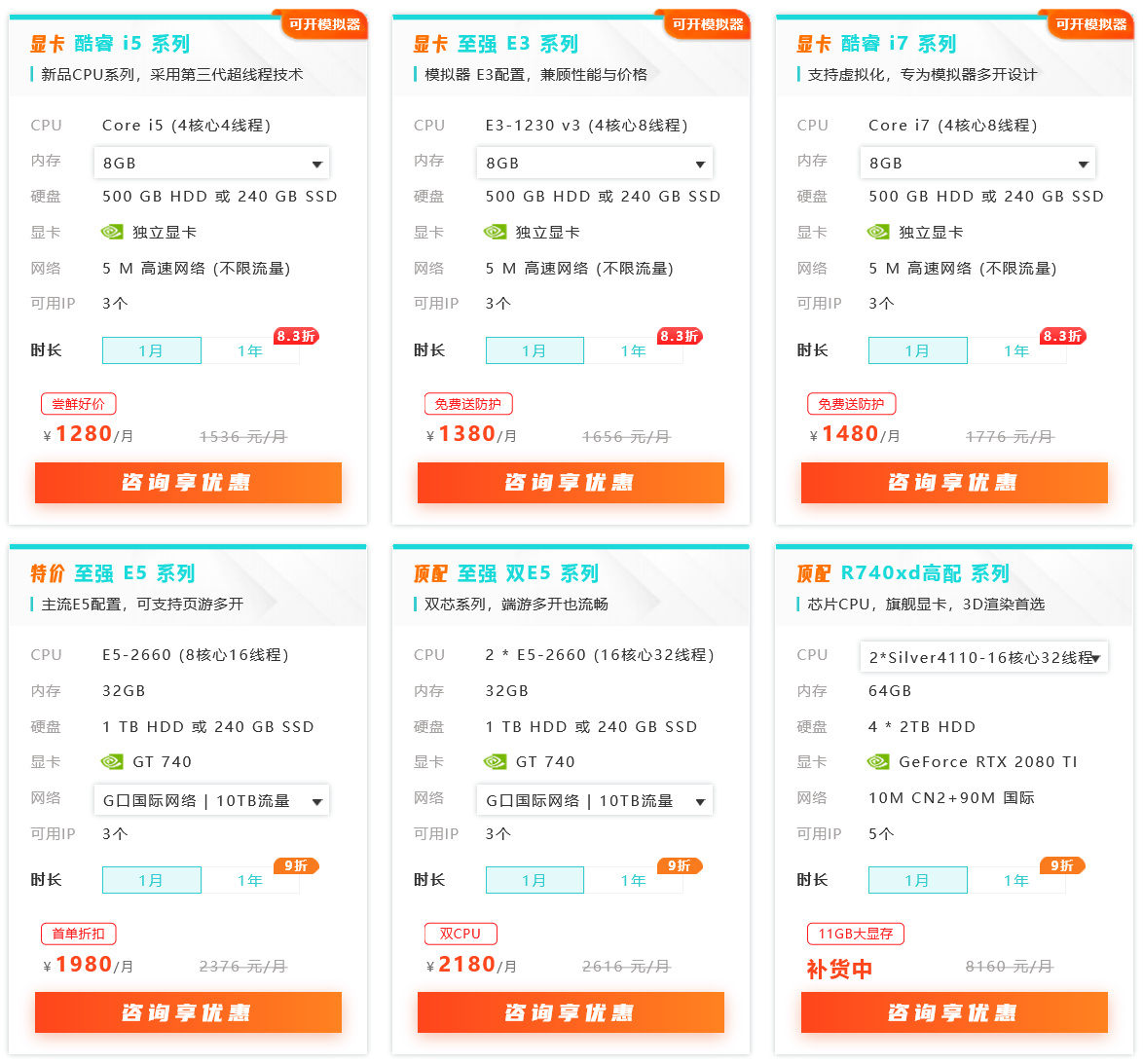
Task: Open 8GB memory dropdown in i5 card
Action: click(211, 163)
